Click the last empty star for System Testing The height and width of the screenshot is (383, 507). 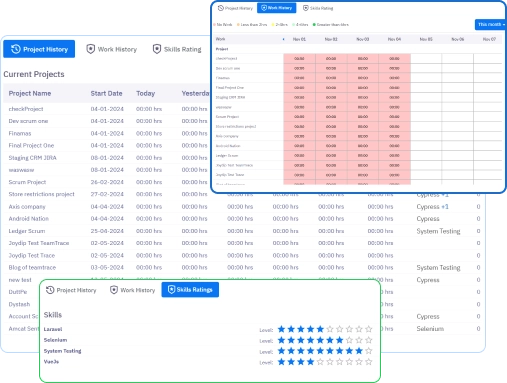(369, 351)
